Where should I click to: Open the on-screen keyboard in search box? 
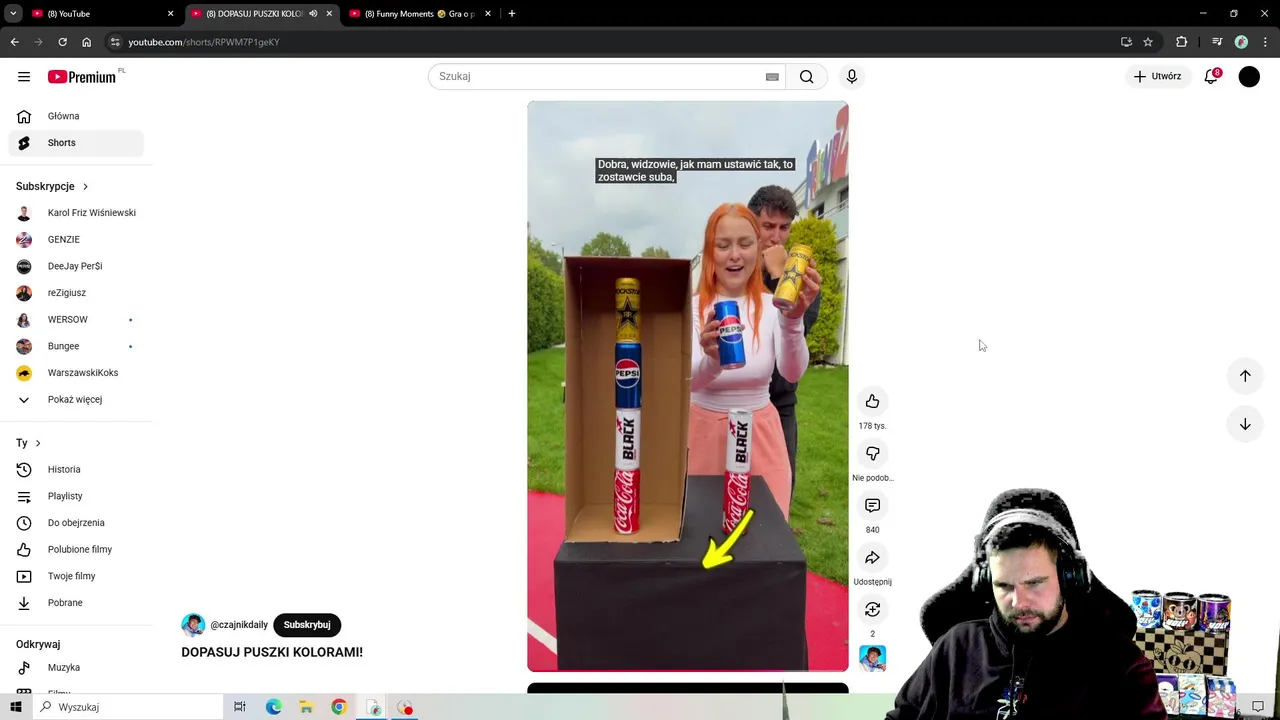[x=772, y=77]
